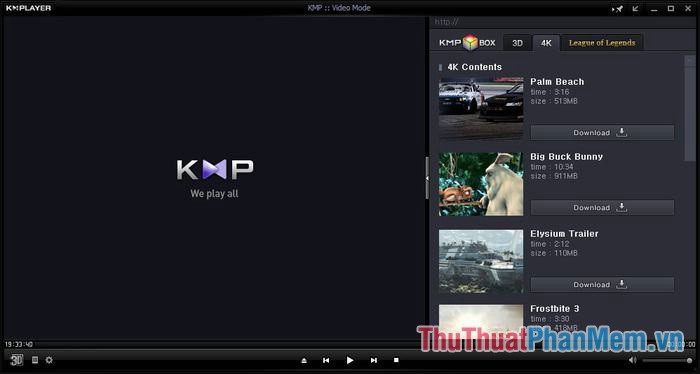Click the eject open file button
The height and width of the screenshot is (374, 700).
click(x=304, y=360)
